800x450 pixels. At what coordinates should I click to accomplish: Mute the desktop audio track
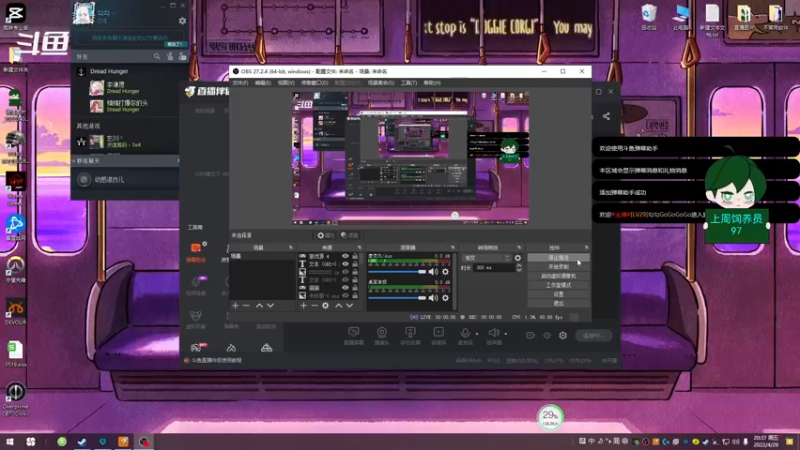(x=433, y=298)
